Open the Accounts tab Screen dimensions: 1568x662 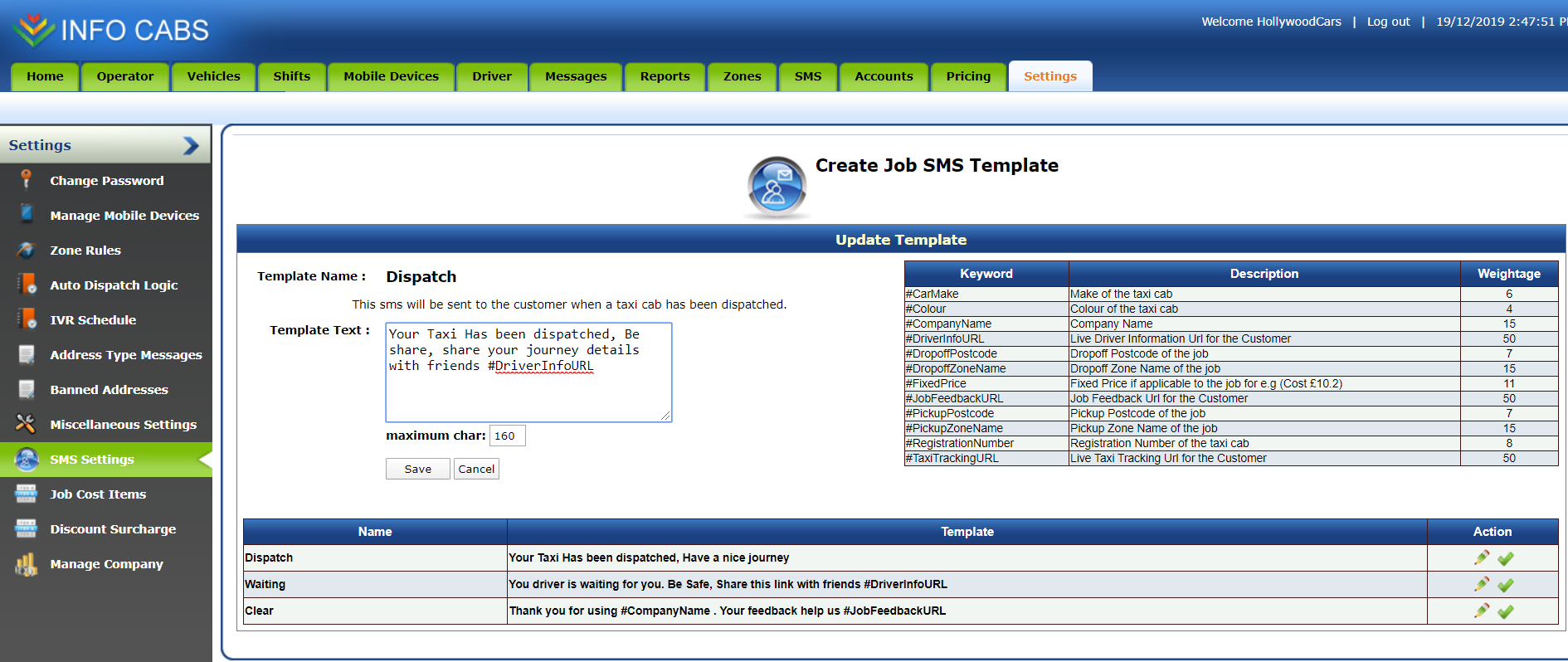884,76
